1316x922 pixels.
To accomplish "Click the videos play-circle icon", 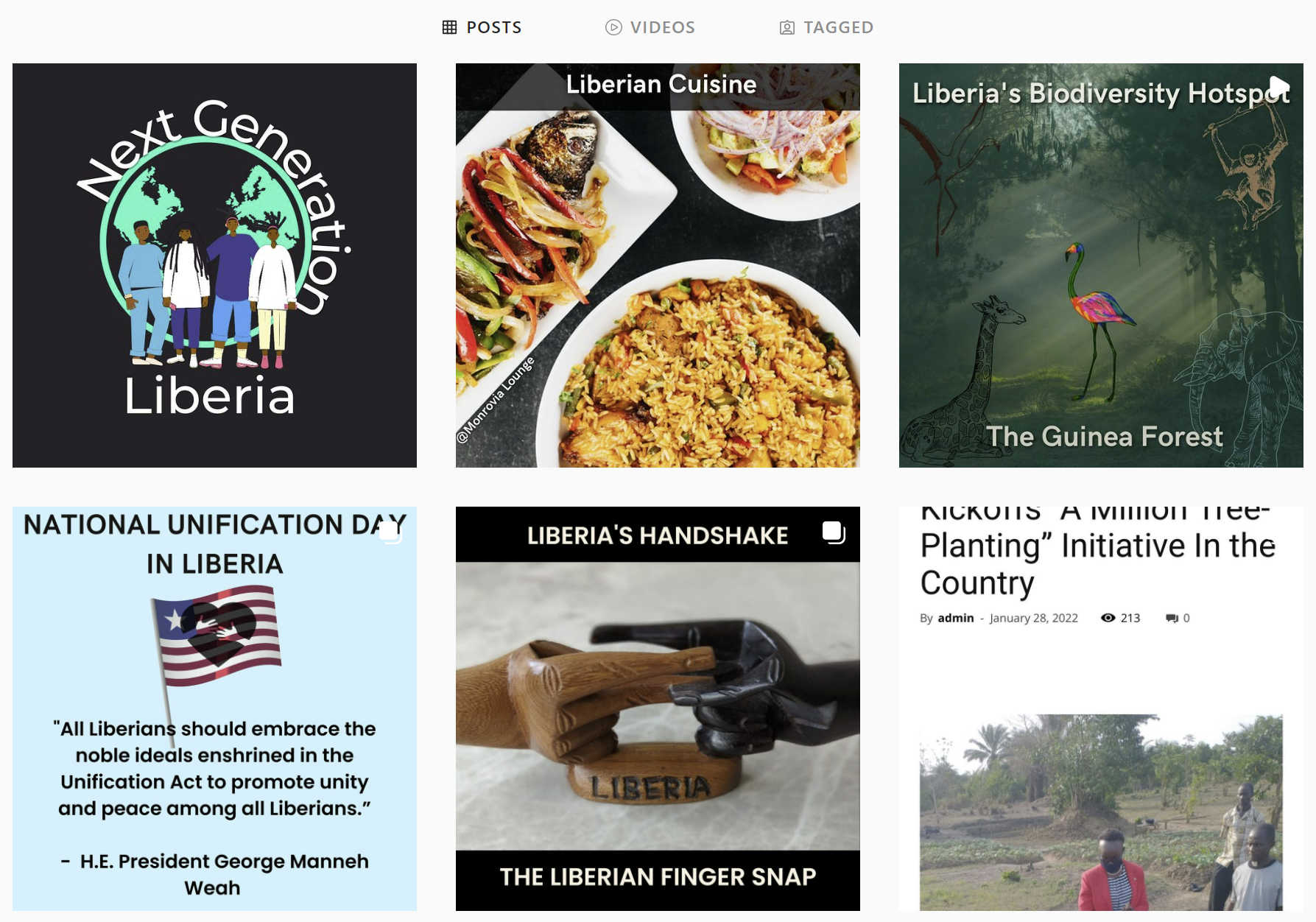I will (x=613, y=27).
